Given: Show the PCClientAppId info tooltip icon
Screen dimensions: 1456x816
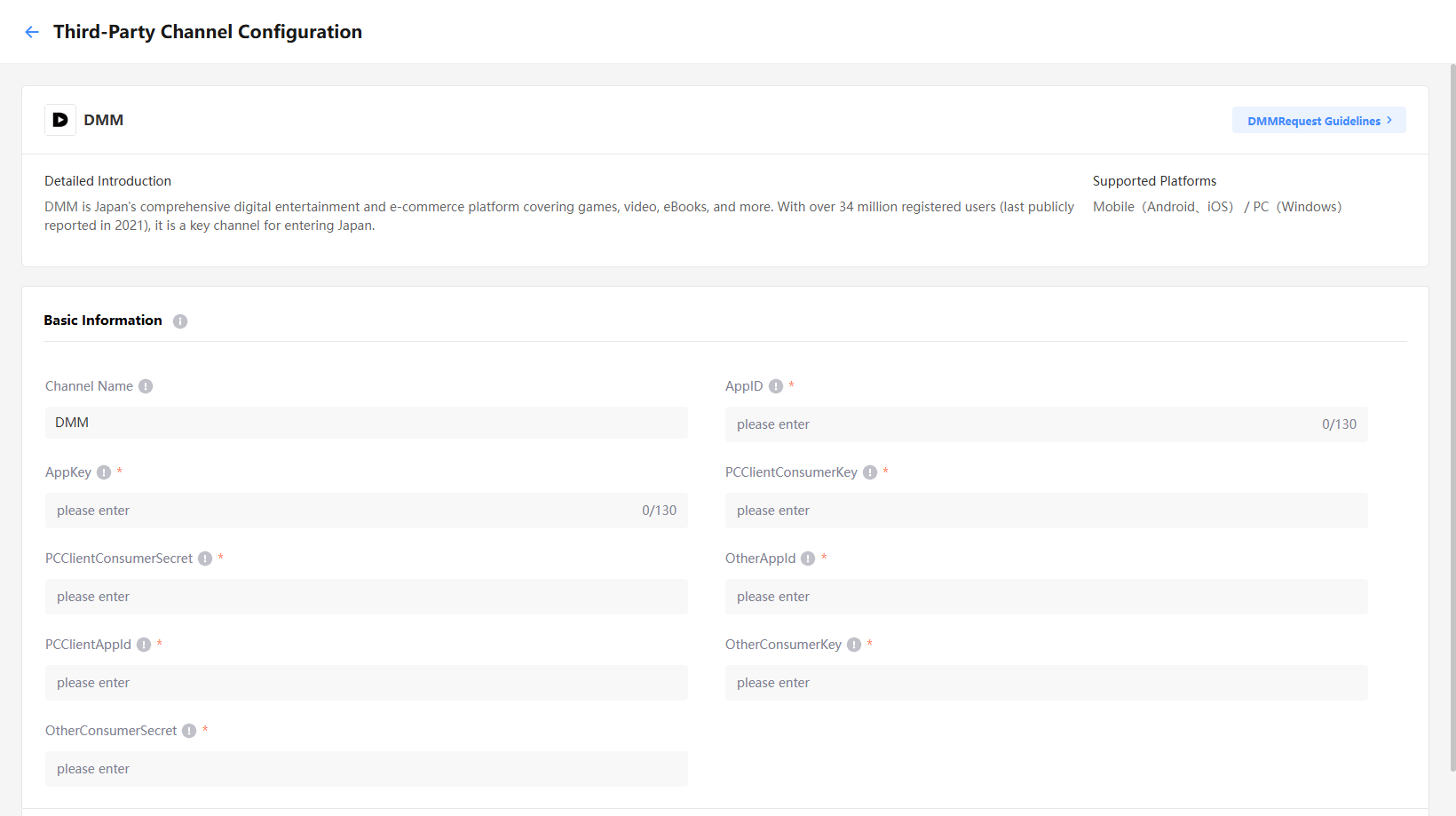Looking at the screenshot, I should pyautogui.click(x=144, y=645).
